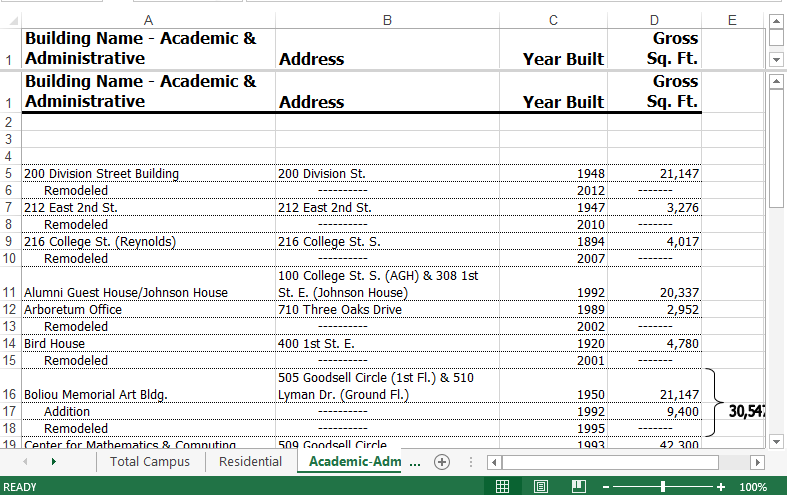The image size is (787, 495).
Task: Switch to Page Layout view
Action: pyautogui.click(x=540, y=487)
